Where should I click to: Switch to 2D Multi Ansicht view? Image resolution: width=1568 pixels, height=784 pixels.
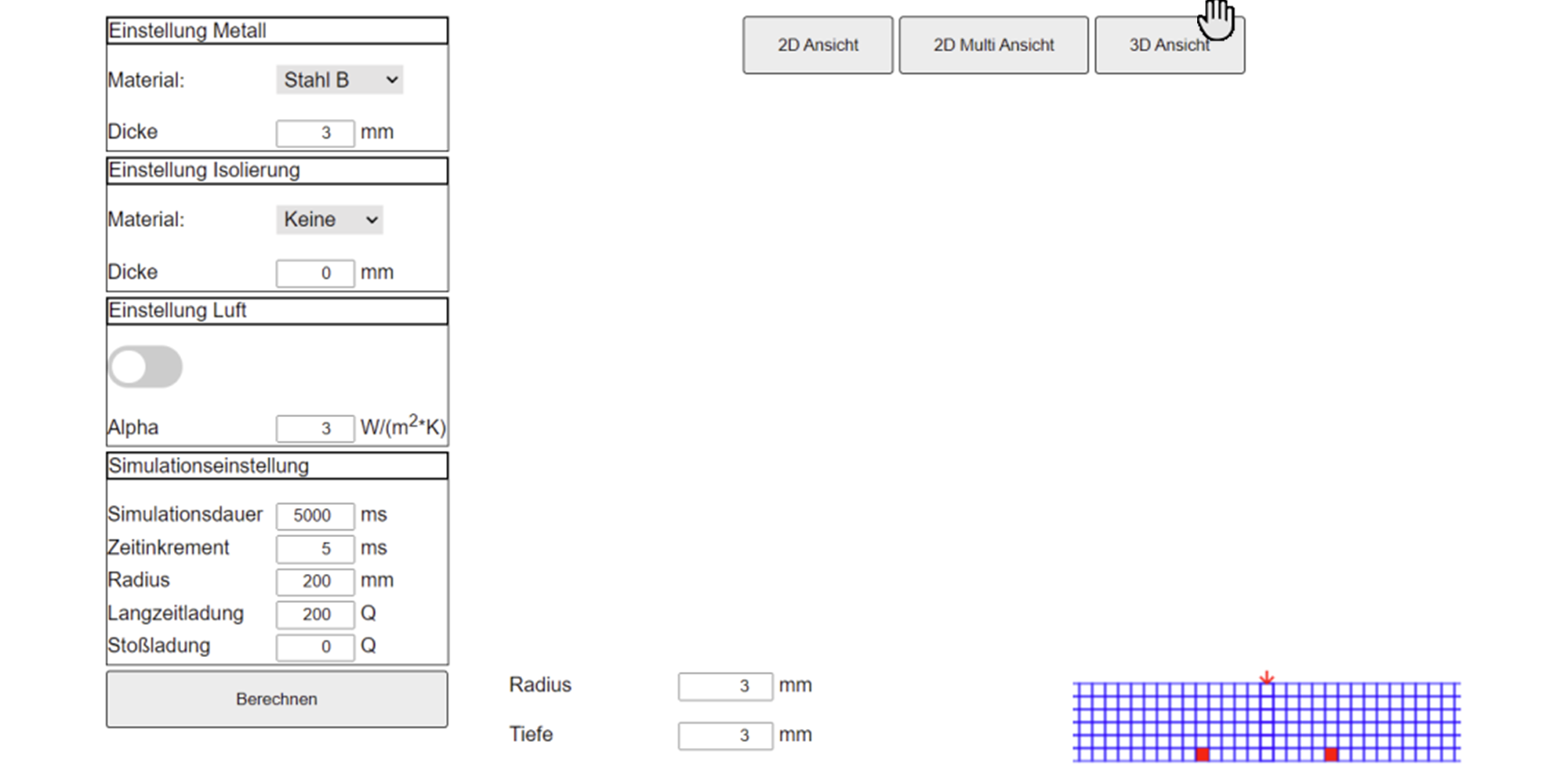[x=993, y=45]
